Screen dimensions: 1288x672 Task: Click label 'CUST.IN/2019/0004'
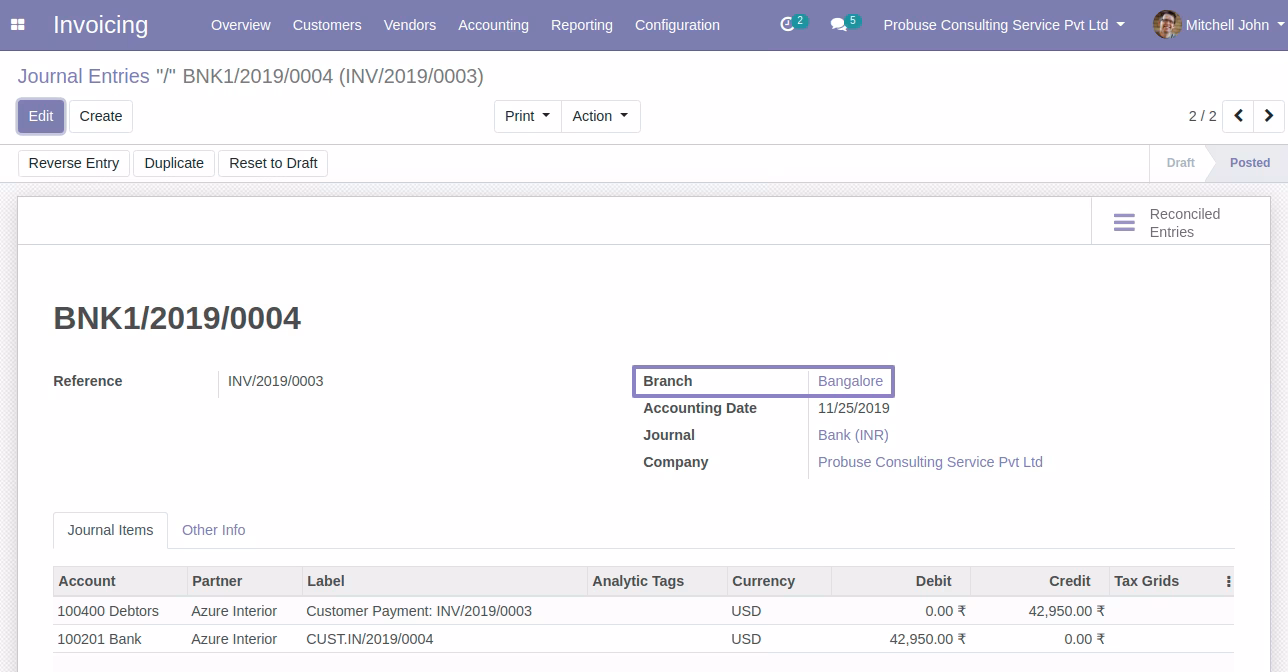coord(370,639)
